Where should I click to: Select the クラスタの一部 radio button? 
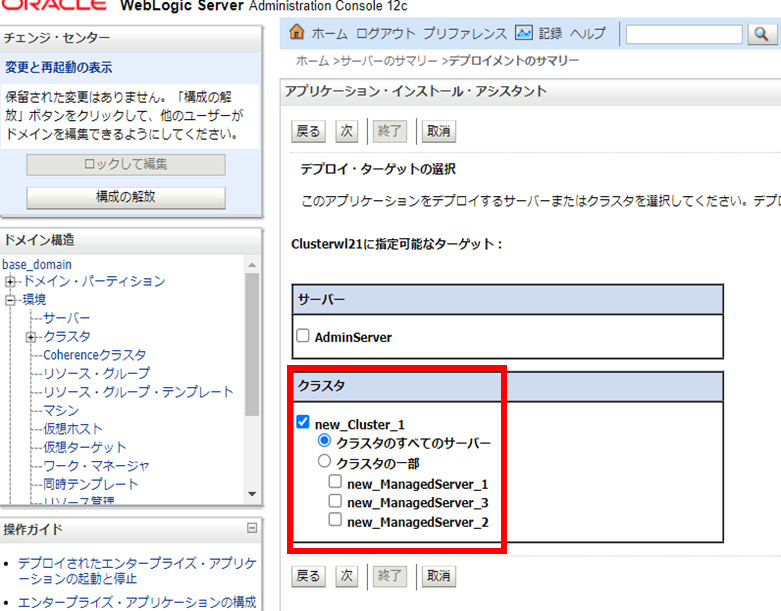[x=324, y=462]
